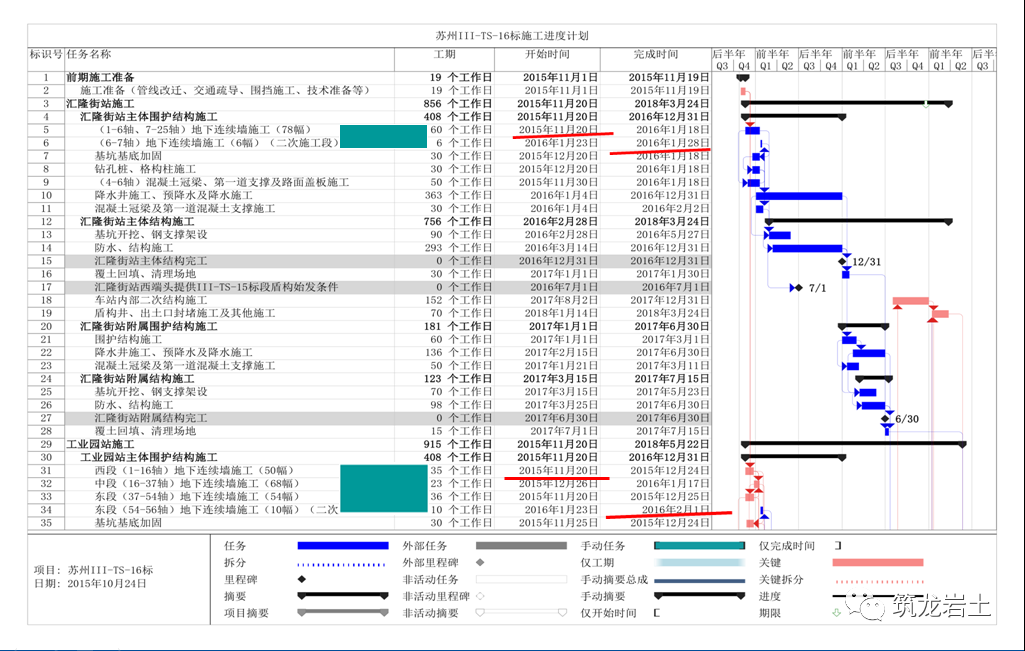This screenshot has height=651, width=1025.
Task: Click the green arrow icon beside 期限 in legend
Action: tap(837, 613)
